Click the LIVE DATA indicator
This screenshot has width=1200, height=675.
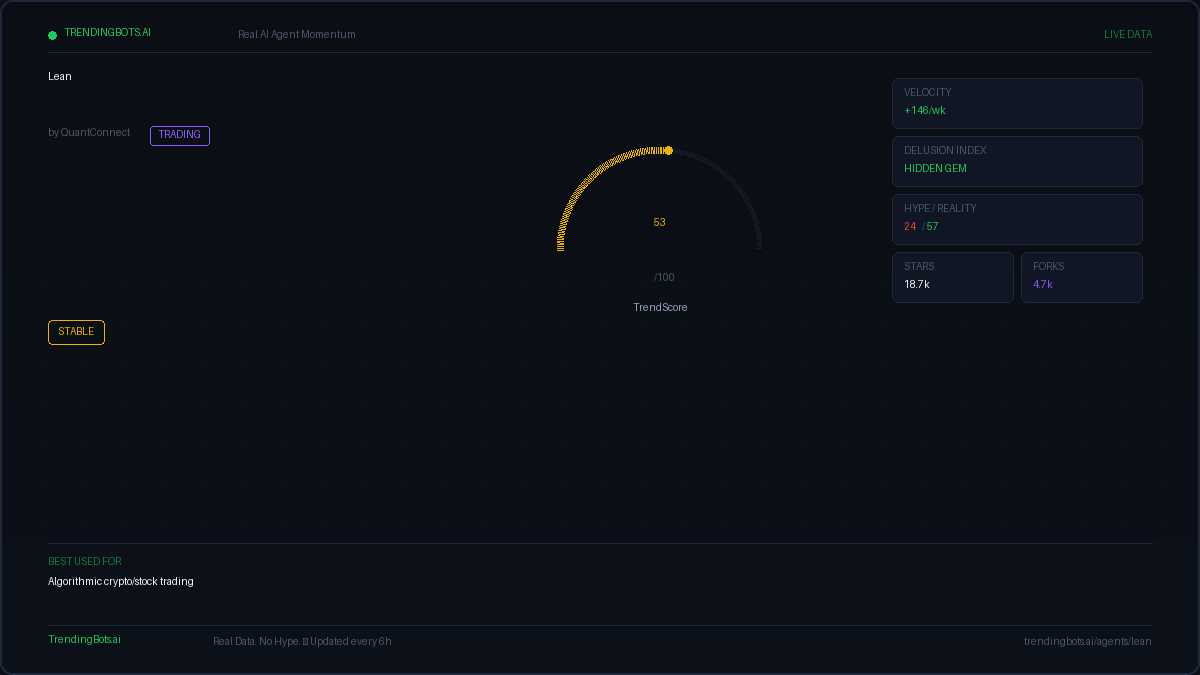(1128, 35)
